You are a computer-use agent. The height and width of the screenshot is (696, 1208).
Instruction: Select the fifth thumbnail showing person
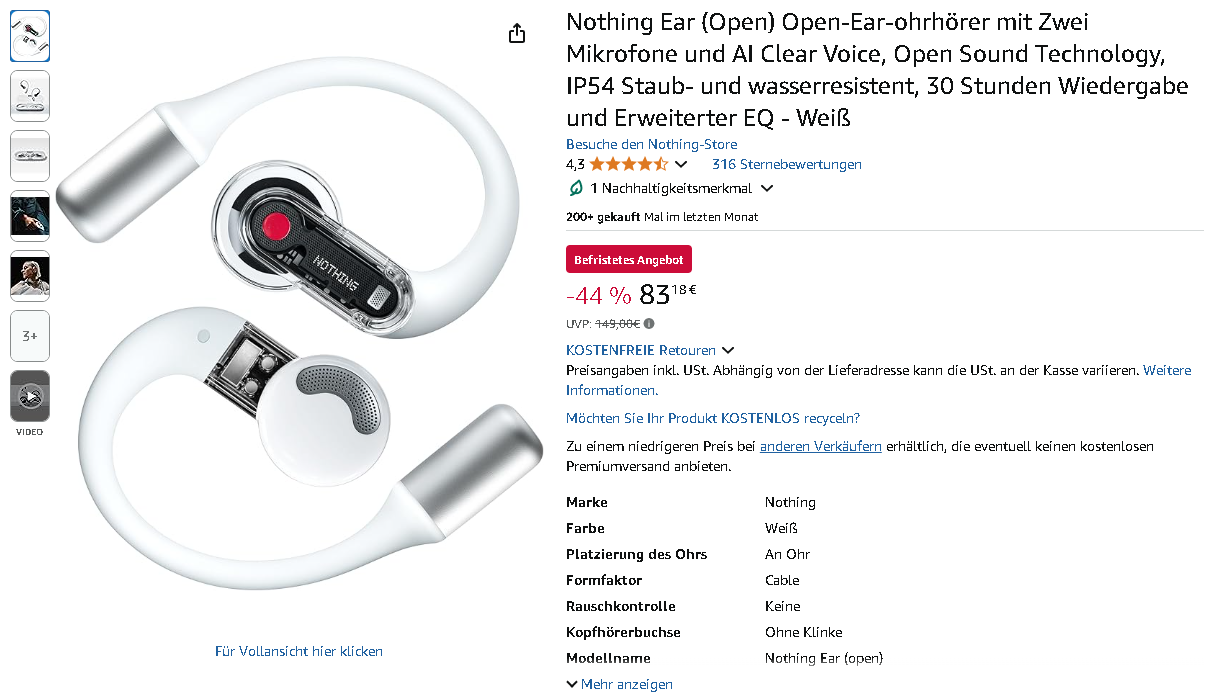pyautogui.click(x=30, y=276)
